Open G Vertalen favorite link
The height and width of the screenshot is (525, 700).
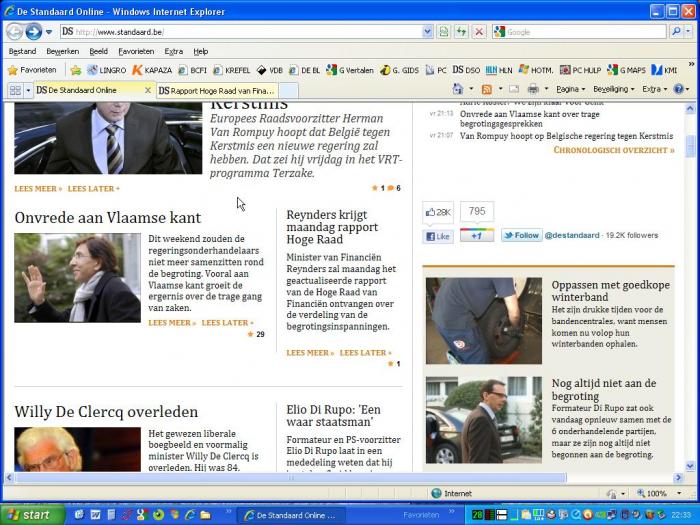click(350, 70)
